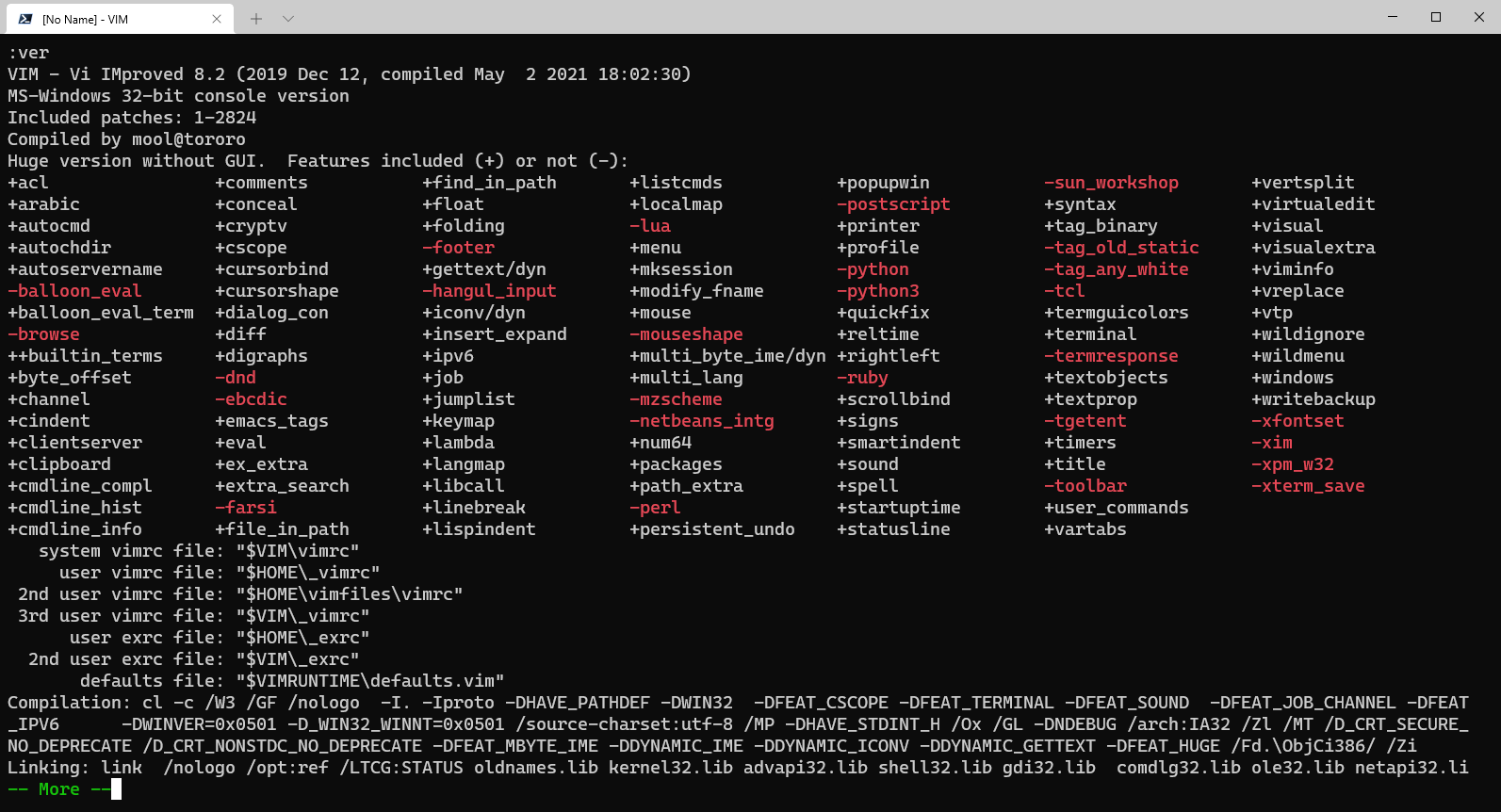Screen dimensions: 1501x812
Task: Click the user exrc path "$HOME\_exrc"
Action: (302, 638)
